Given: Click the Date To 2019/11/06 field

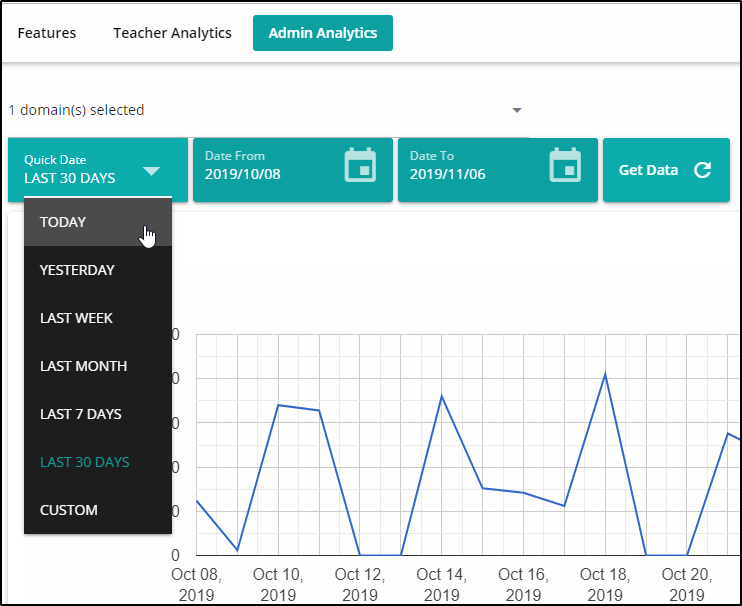Looking at the screenshot, I should pos(498,170).
